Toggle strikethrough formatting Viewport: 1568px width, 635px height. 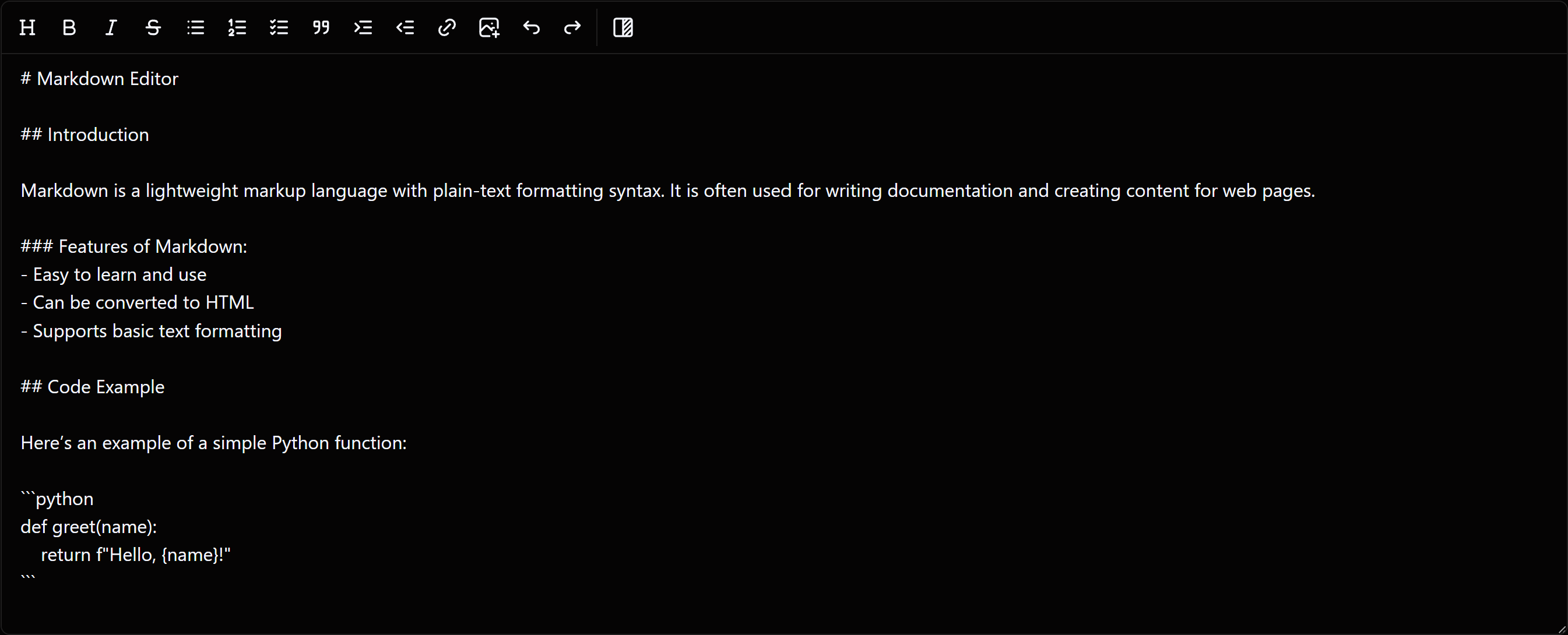(x=153, y=27)
